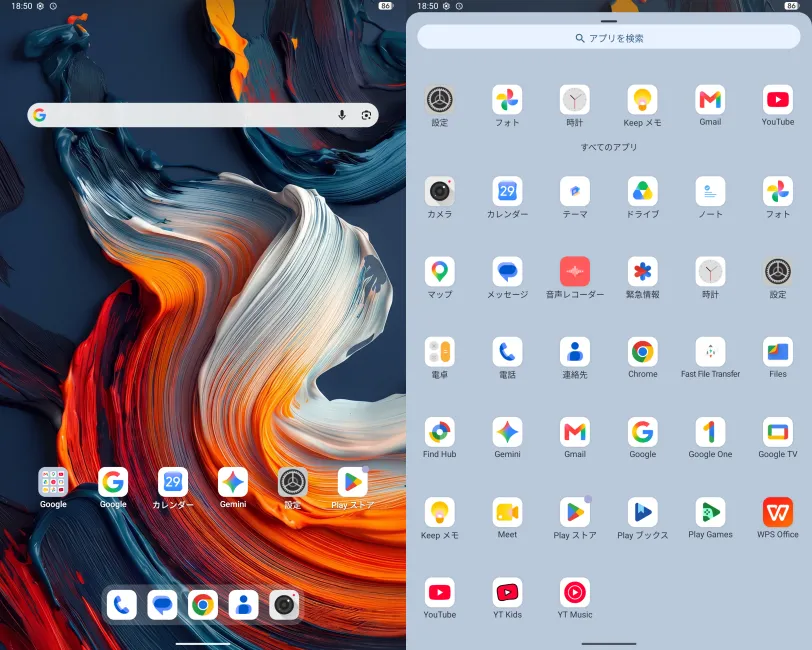Screen dimensions: 812x650
Task: Open the Google One app
Action: [710, 432]
